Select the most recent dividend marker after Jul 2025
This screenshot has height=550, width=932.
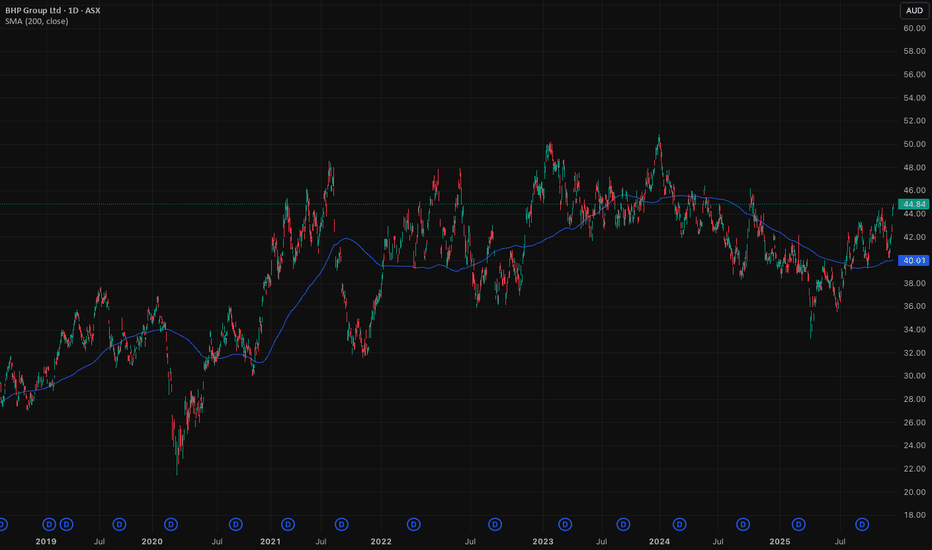point(862,523)
